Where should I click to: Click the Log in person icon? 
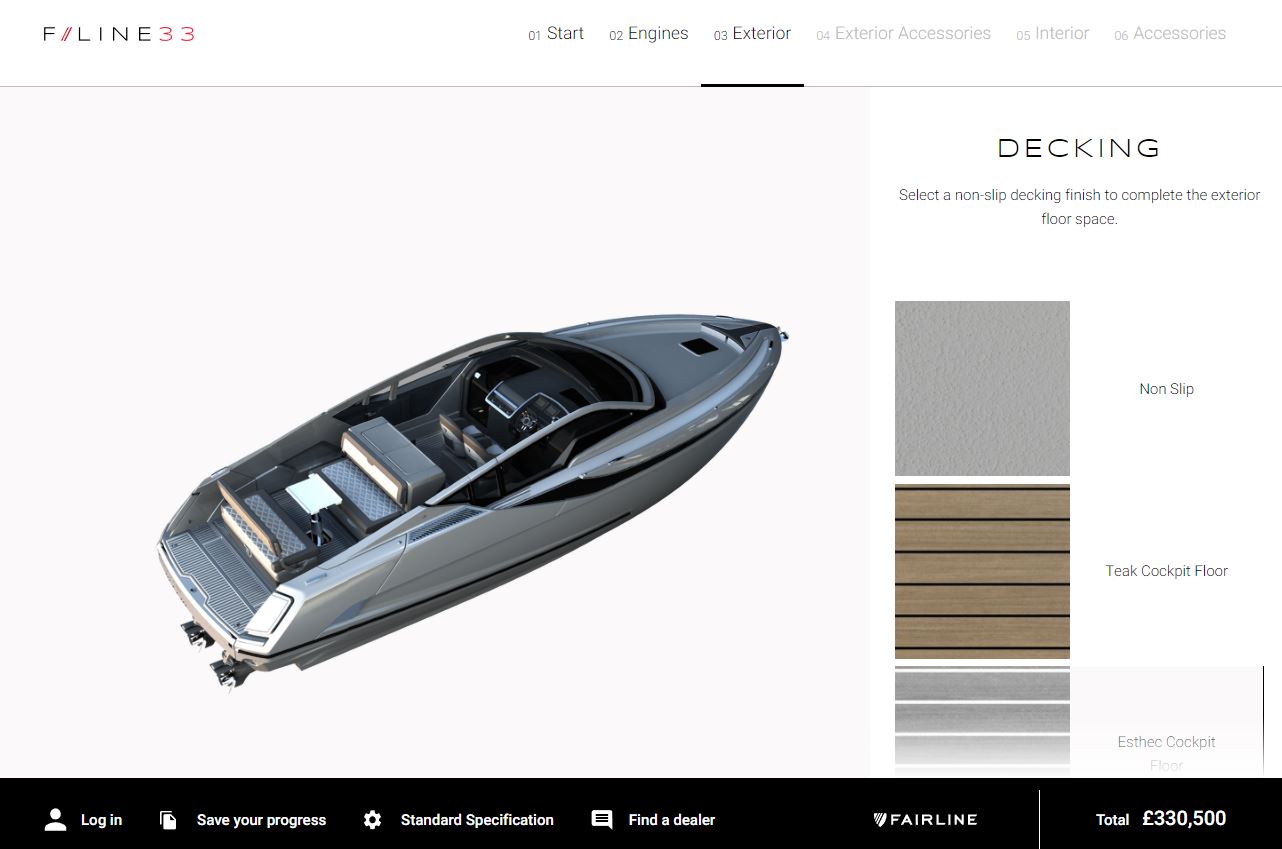click(x=55, y=820)
